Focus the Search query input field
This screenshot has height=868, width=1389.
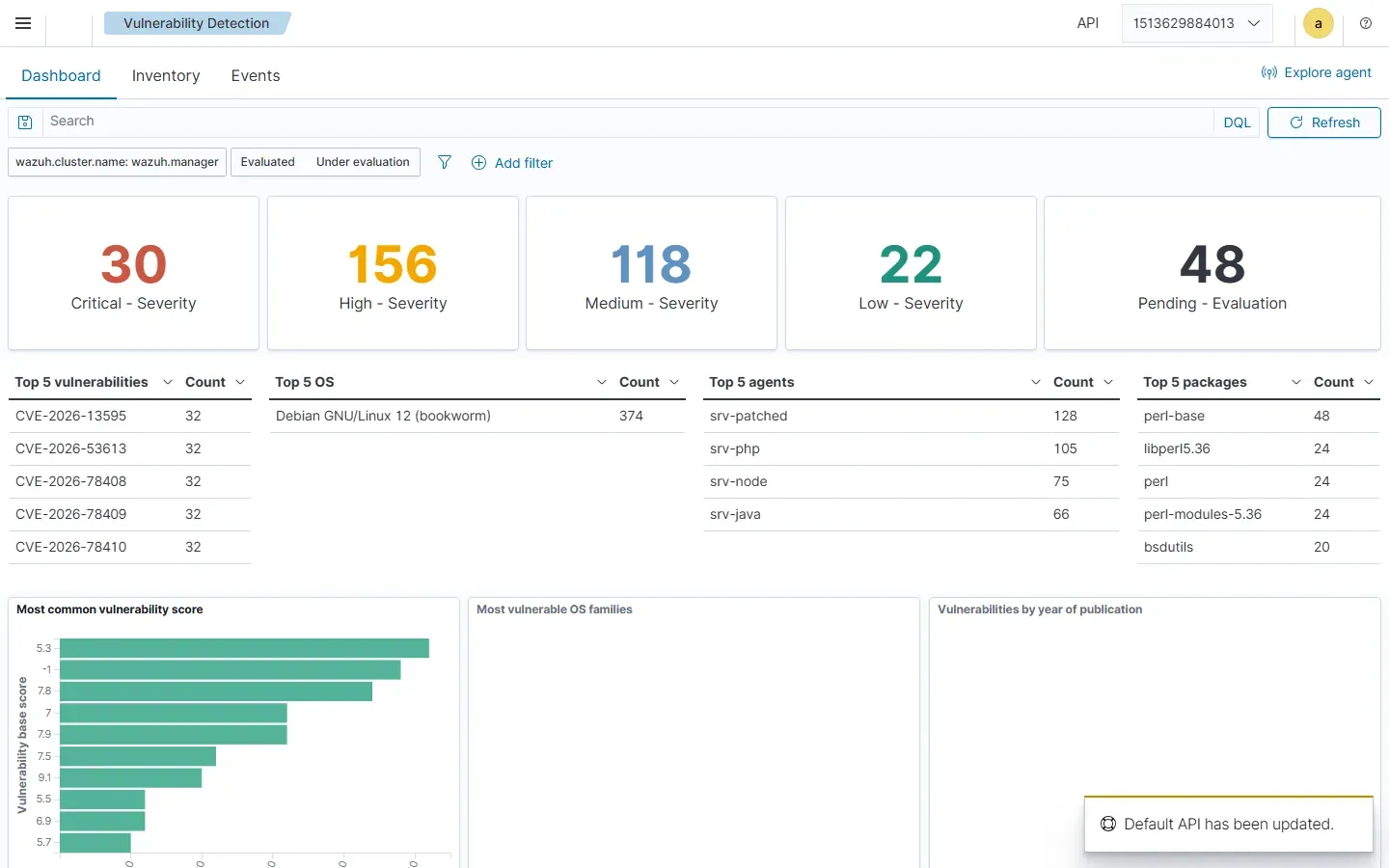point(627,122)
